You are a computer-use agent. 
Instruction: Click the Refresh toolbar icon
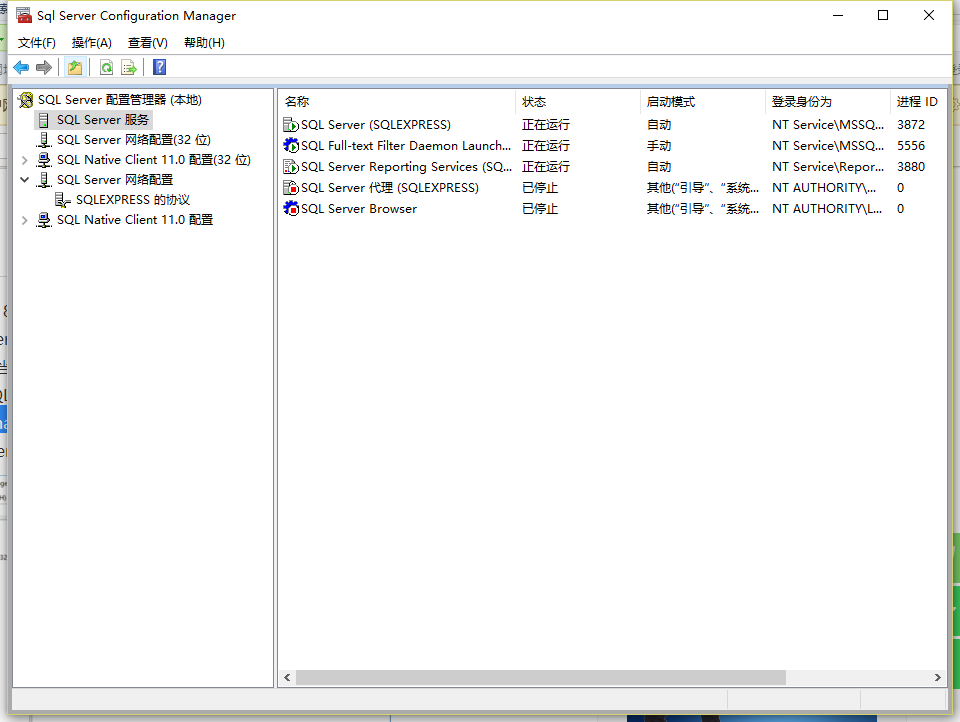tap(107, 67)
